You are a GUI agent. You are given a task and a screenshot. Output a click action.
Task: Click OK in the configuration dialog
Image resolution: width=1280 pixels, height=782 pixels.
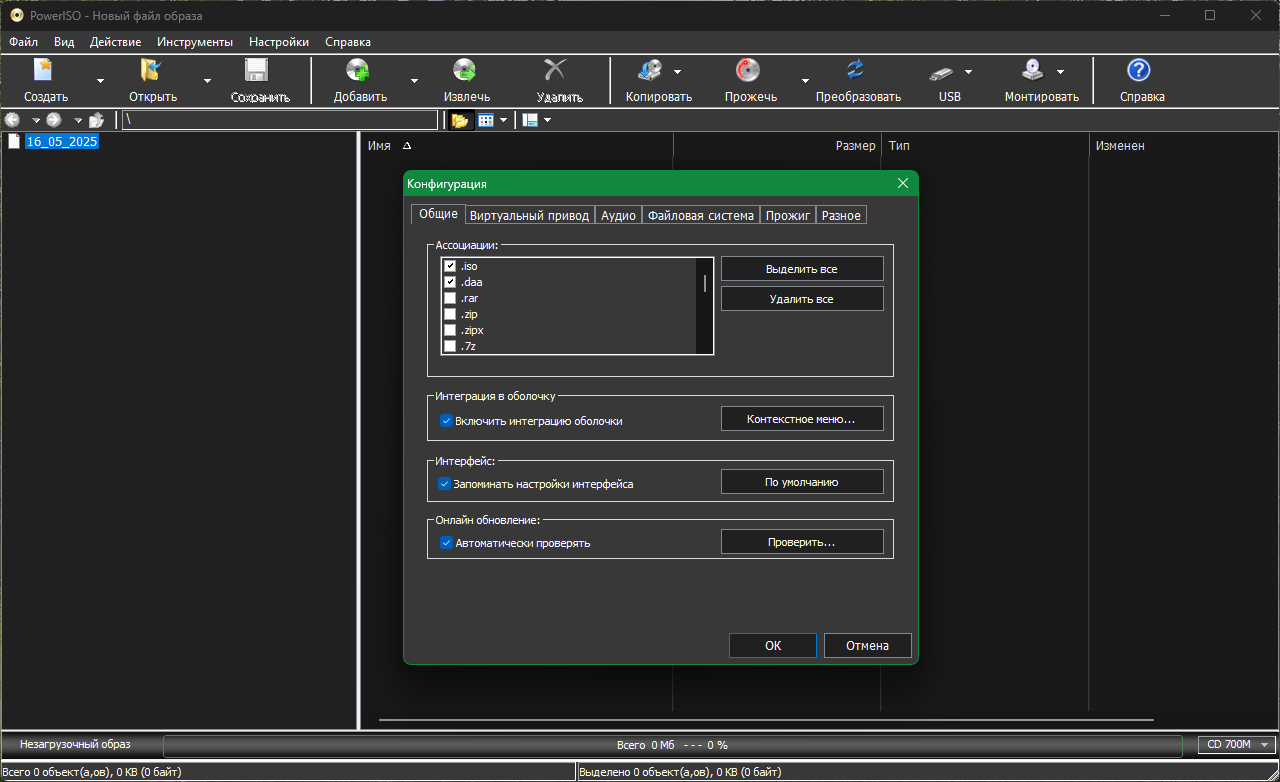[772, 646]
